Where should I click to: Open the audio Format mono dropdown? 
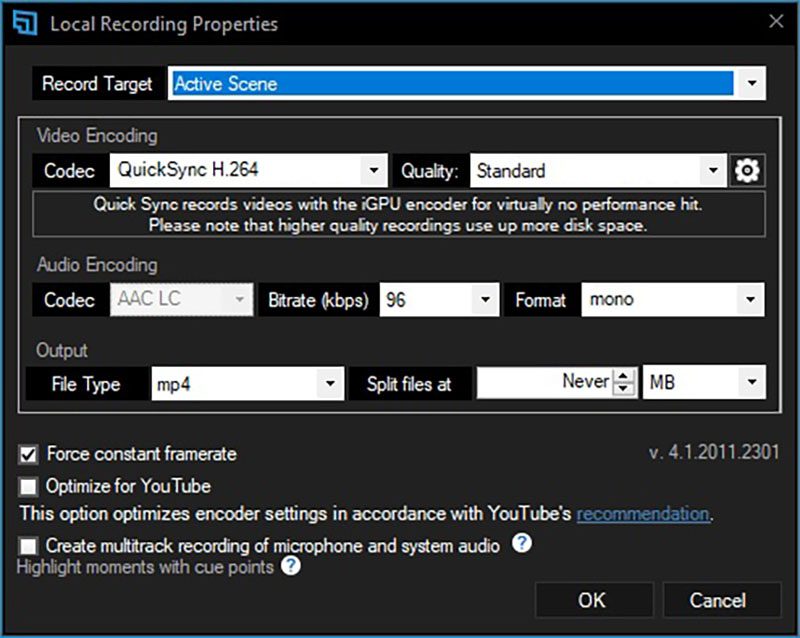pyautogui.click(x=751, y=300)
